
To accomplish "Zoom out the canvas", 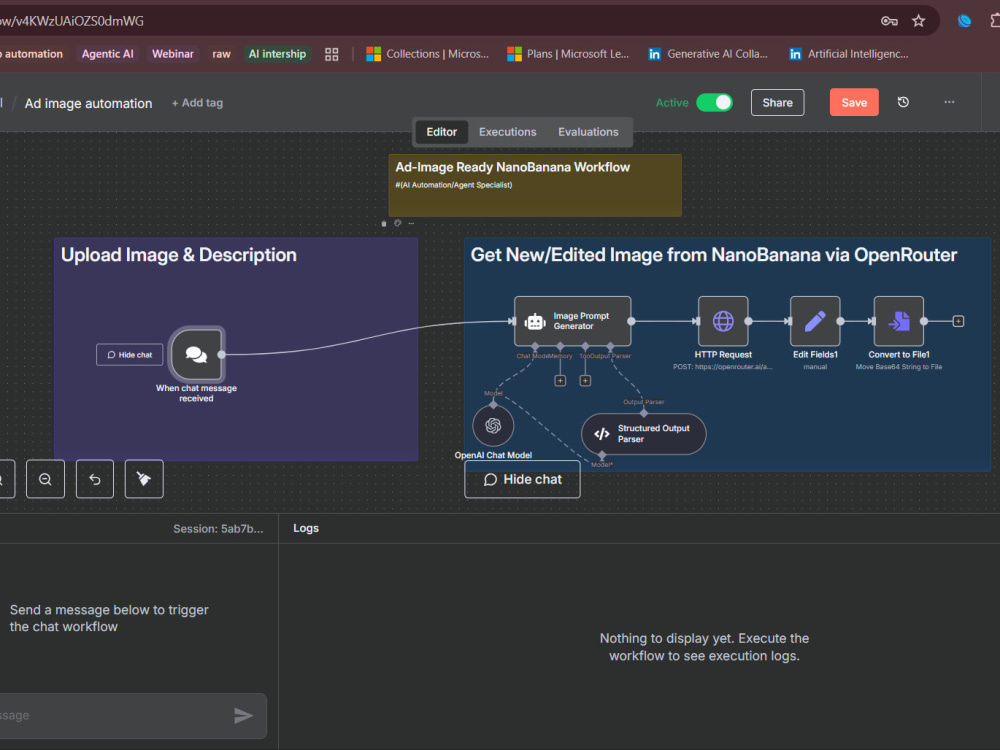I will click(45, 479).
